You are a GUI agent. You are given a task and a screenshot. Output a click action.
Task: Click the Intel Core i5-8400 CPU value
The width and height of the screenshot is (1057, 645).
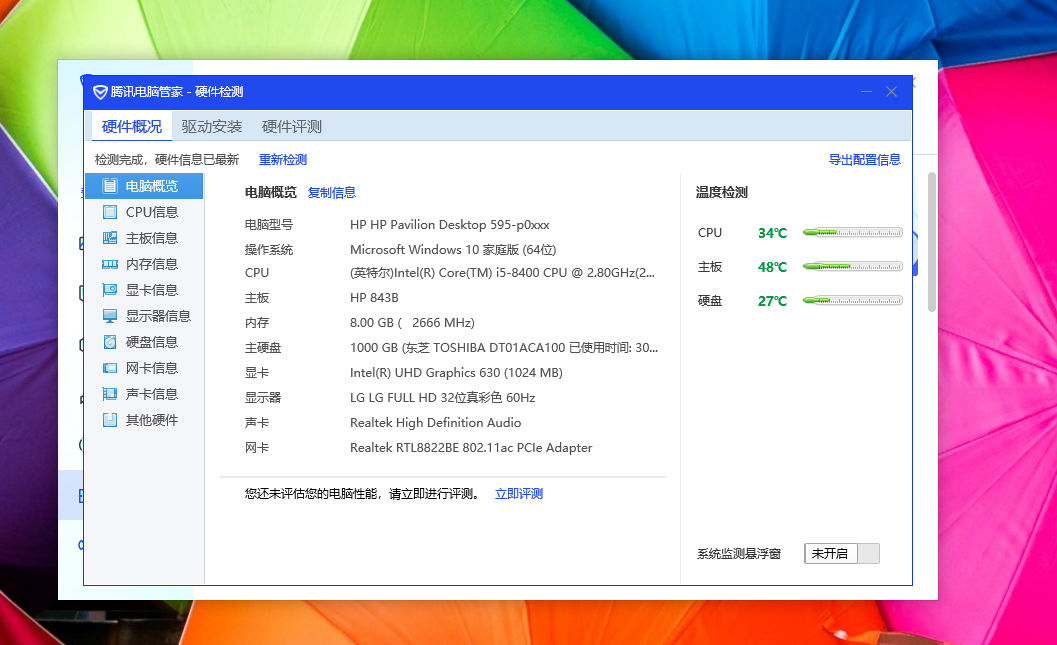502,273
